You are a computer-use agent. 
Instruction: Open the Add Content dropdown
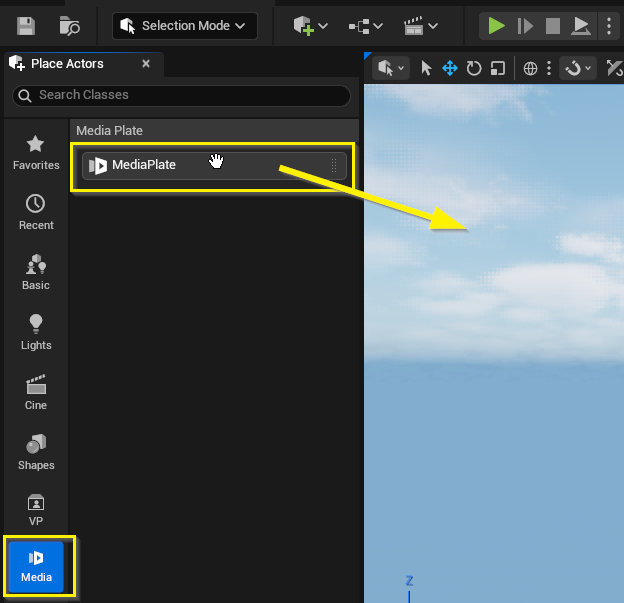[x=311, y=26]
